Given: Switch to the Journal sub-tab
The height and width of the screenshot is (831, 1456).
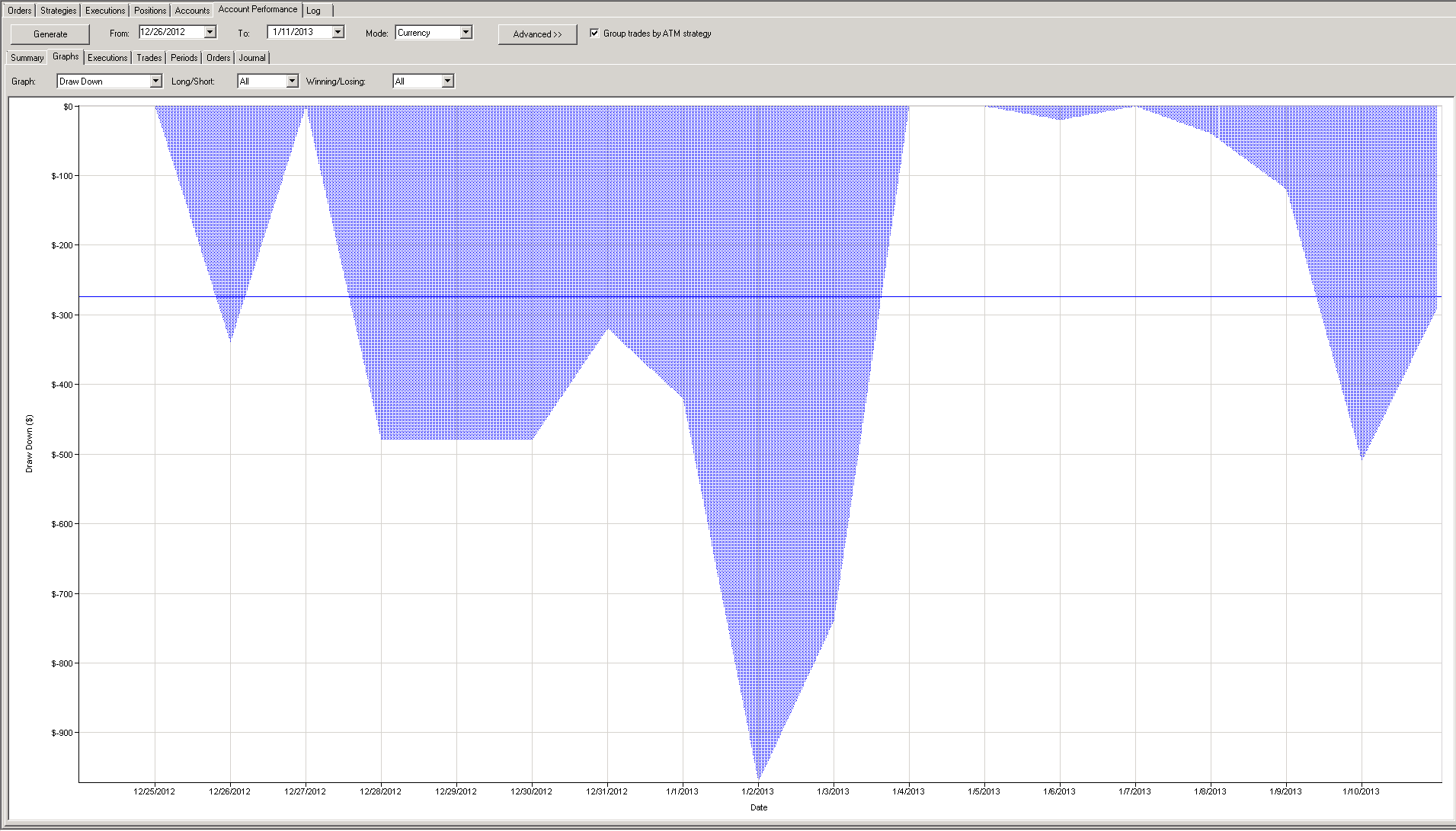Looking at the screenshot, I should (x=252, y=58).
